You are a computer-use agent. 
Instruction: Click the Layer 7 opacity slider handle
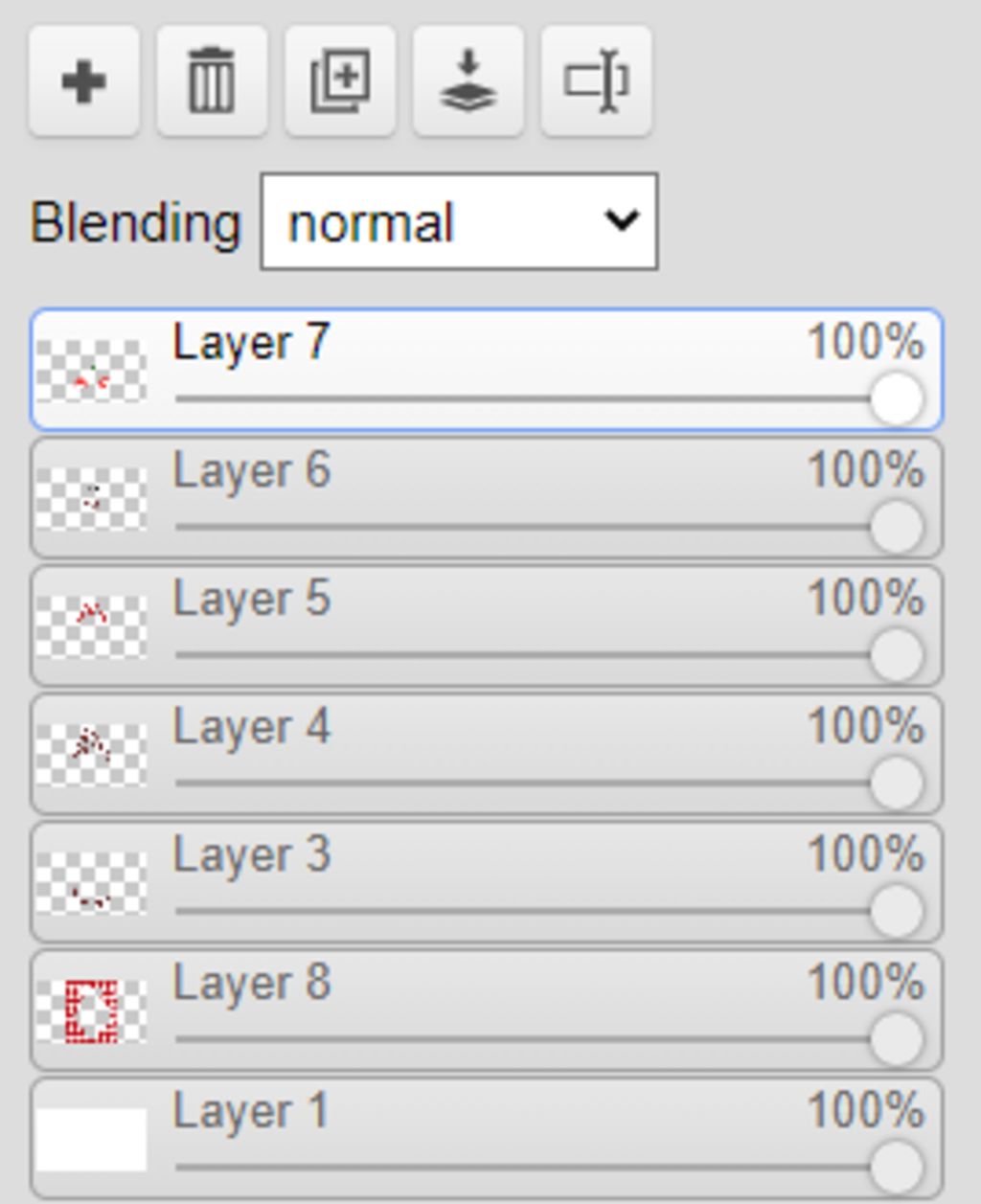point(897,398)
